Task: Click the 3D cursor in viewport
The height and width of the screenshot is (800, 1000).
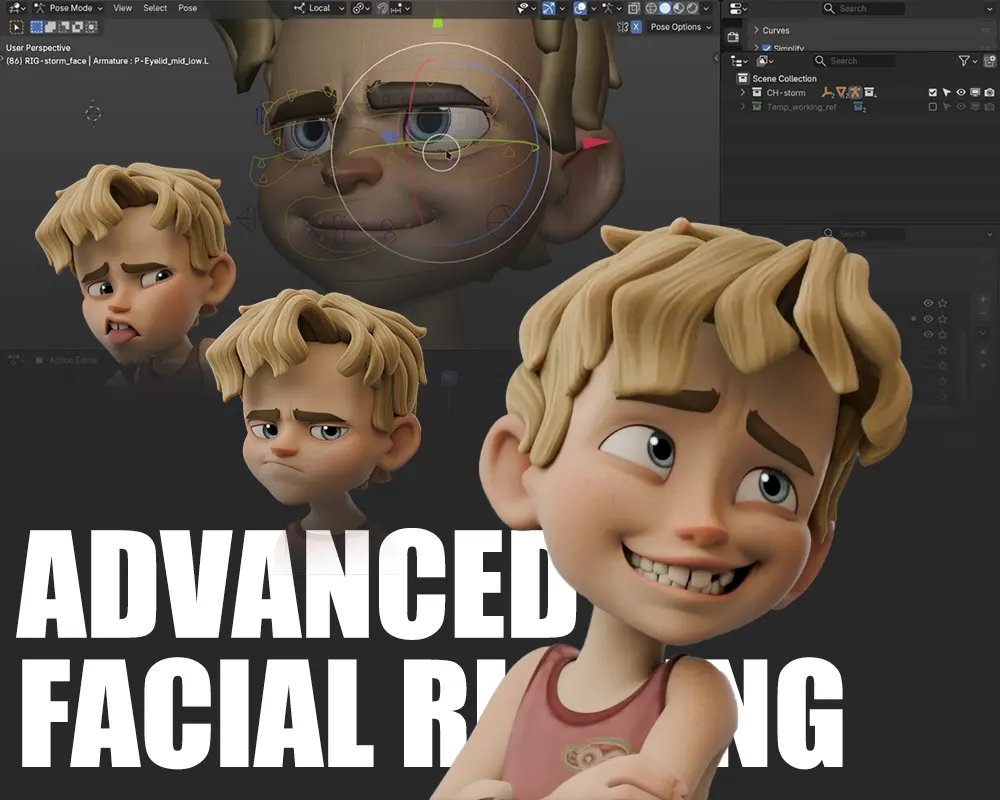Action: [93, 114]
